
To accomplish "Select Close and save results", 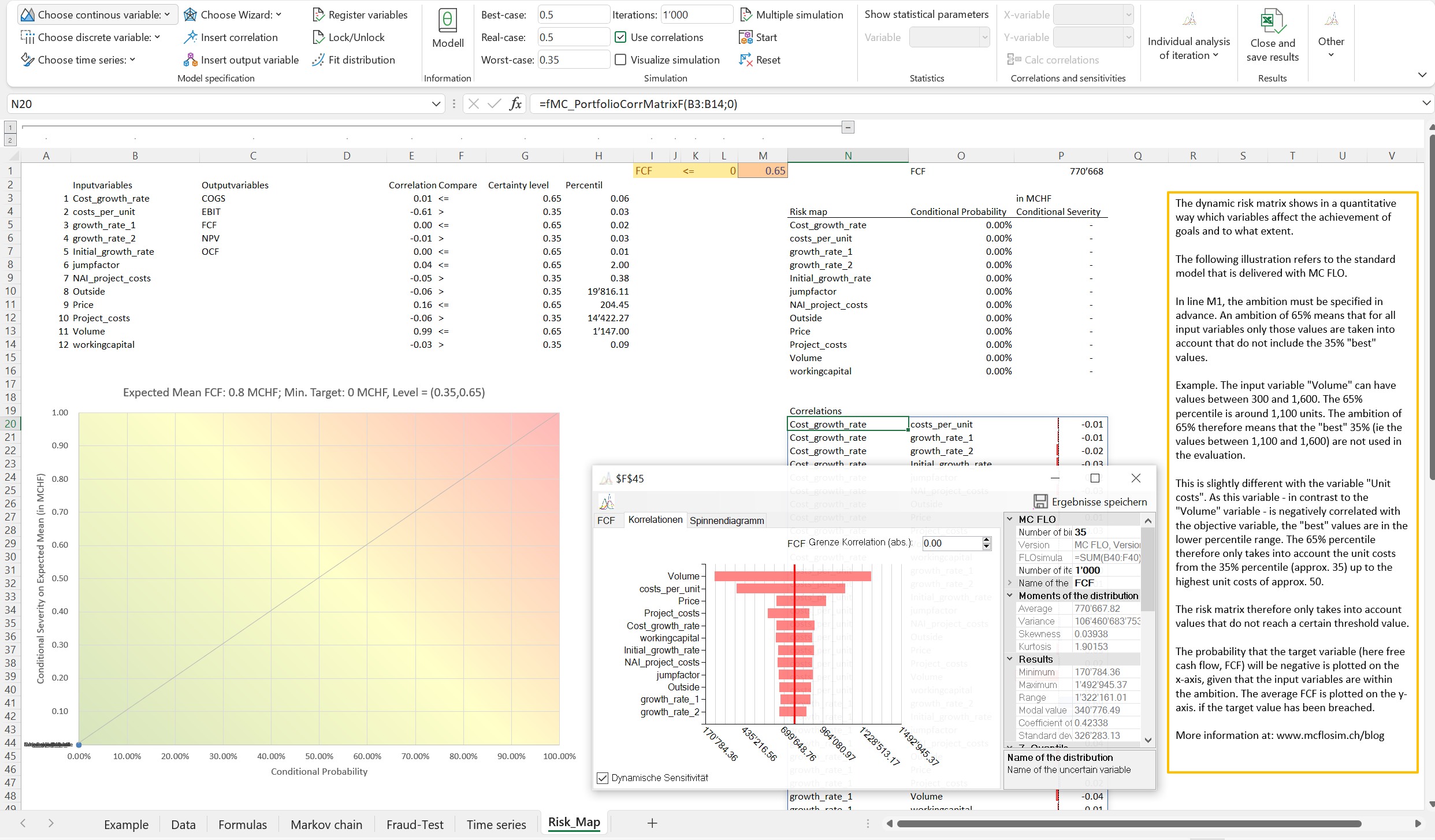I will click(1272, 35).
